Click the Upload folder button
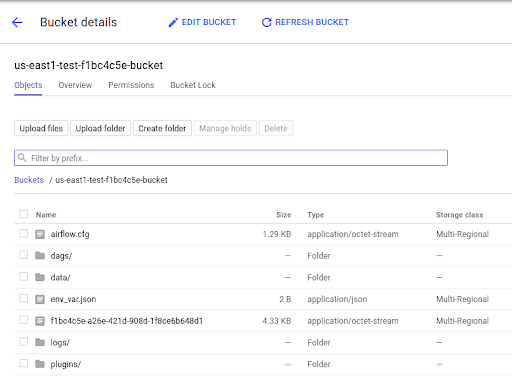512x376 pixels. point(100,128)
